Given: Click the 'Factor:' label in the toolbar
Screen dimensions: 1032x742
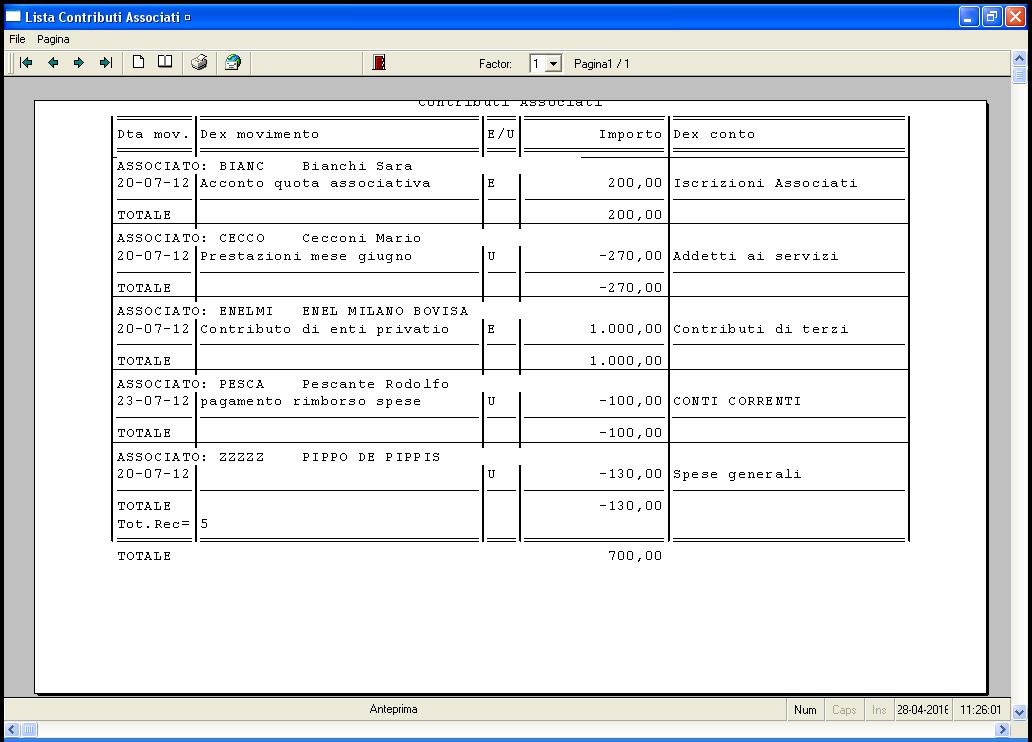Looking at the screenshot, I should point(495,64).
